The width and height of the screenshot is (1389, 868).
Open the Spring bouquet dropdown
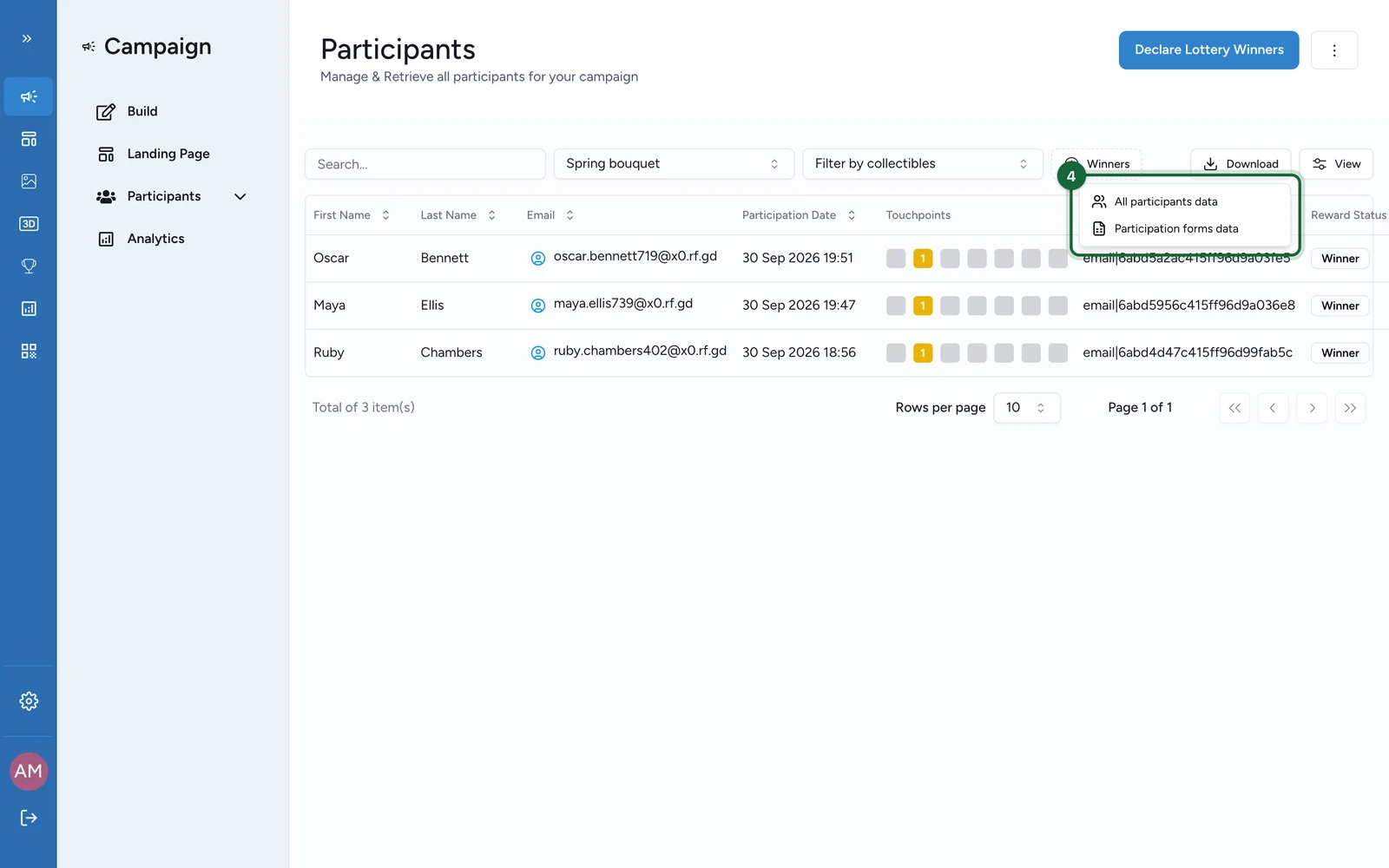[674, 164]
